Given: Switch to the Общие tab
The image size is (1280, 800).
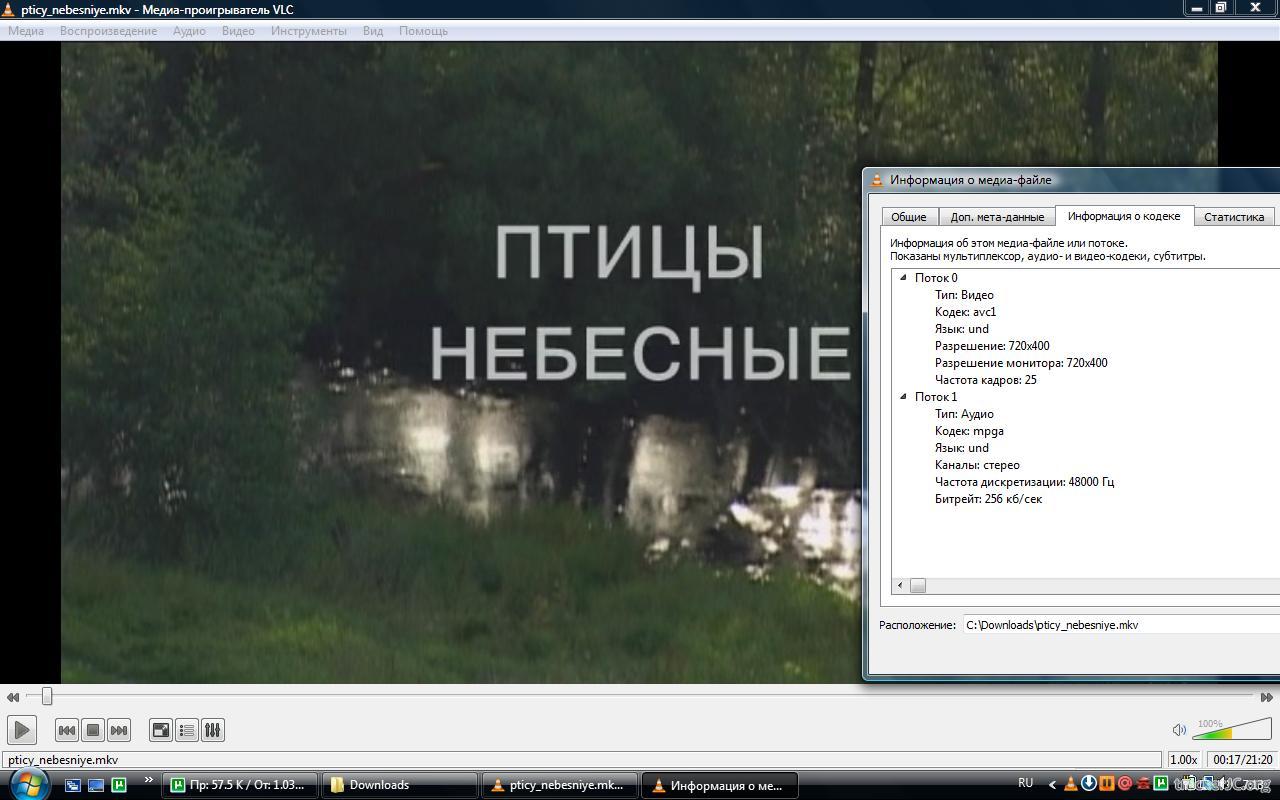Looking at the screenshot, I should coord(908,217).
